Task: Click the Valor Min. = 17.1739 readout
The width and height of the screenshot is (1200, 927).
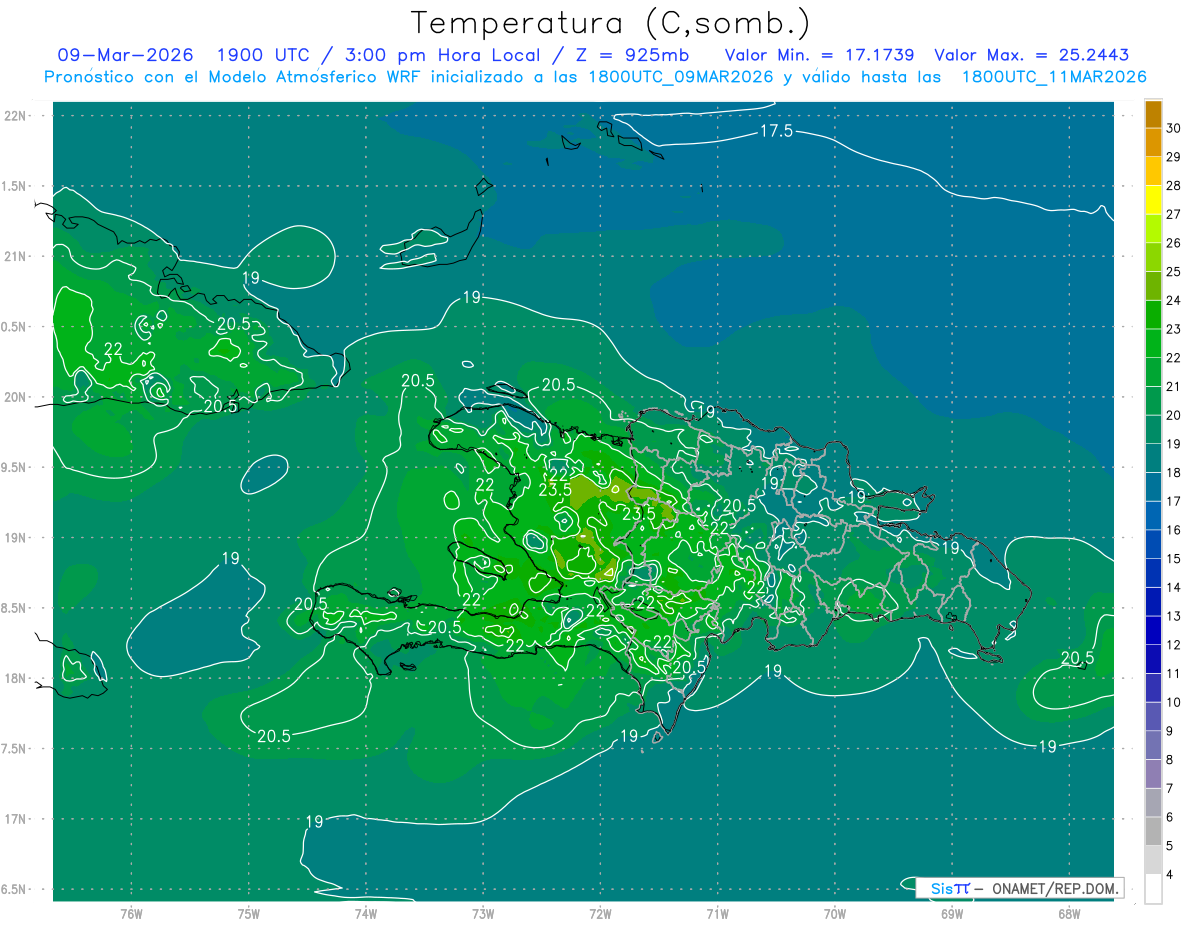Action: click(x=819, y=55)
